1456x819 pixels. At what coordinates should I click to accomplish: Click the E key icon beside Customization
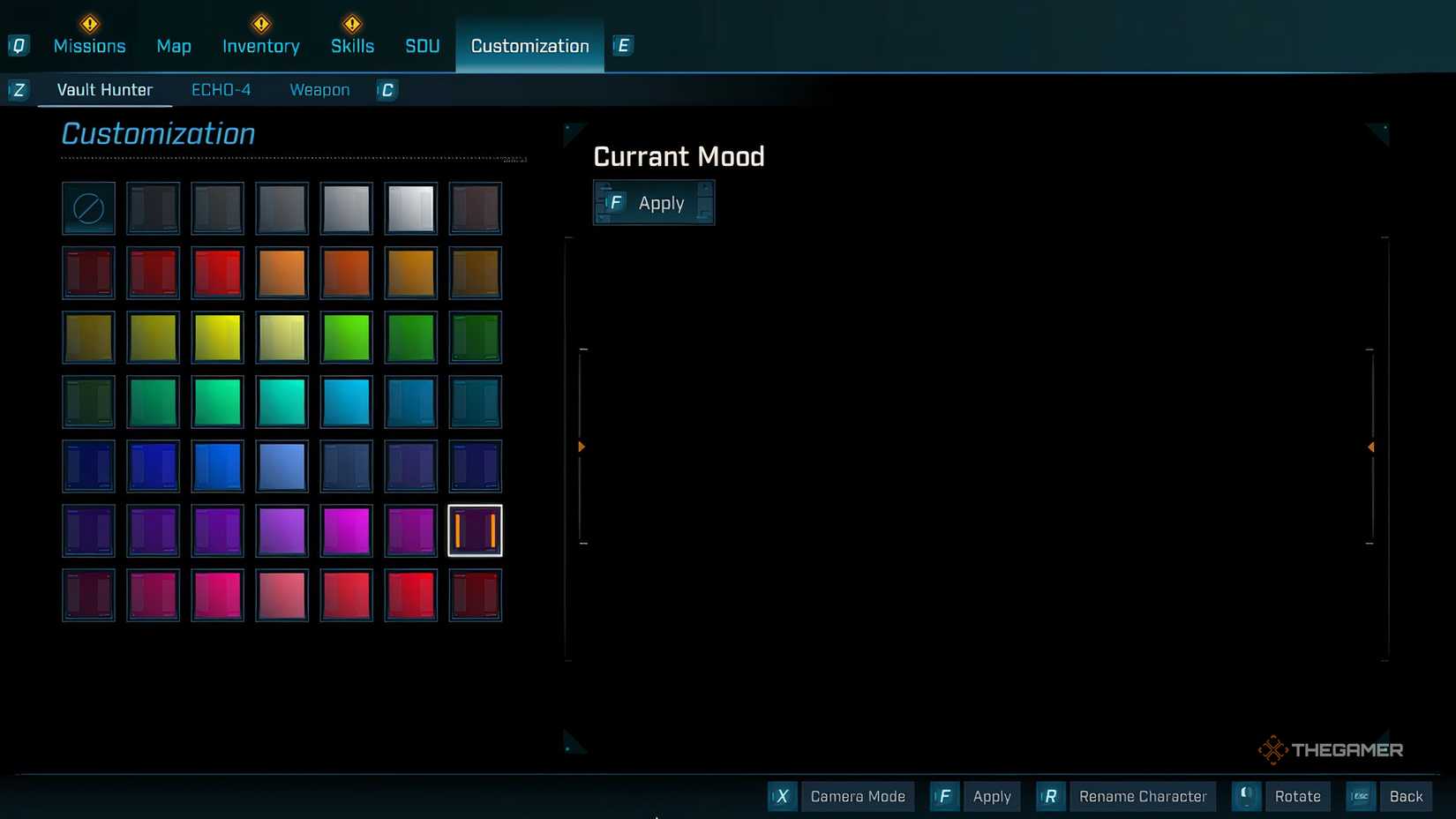coord(623,46)
